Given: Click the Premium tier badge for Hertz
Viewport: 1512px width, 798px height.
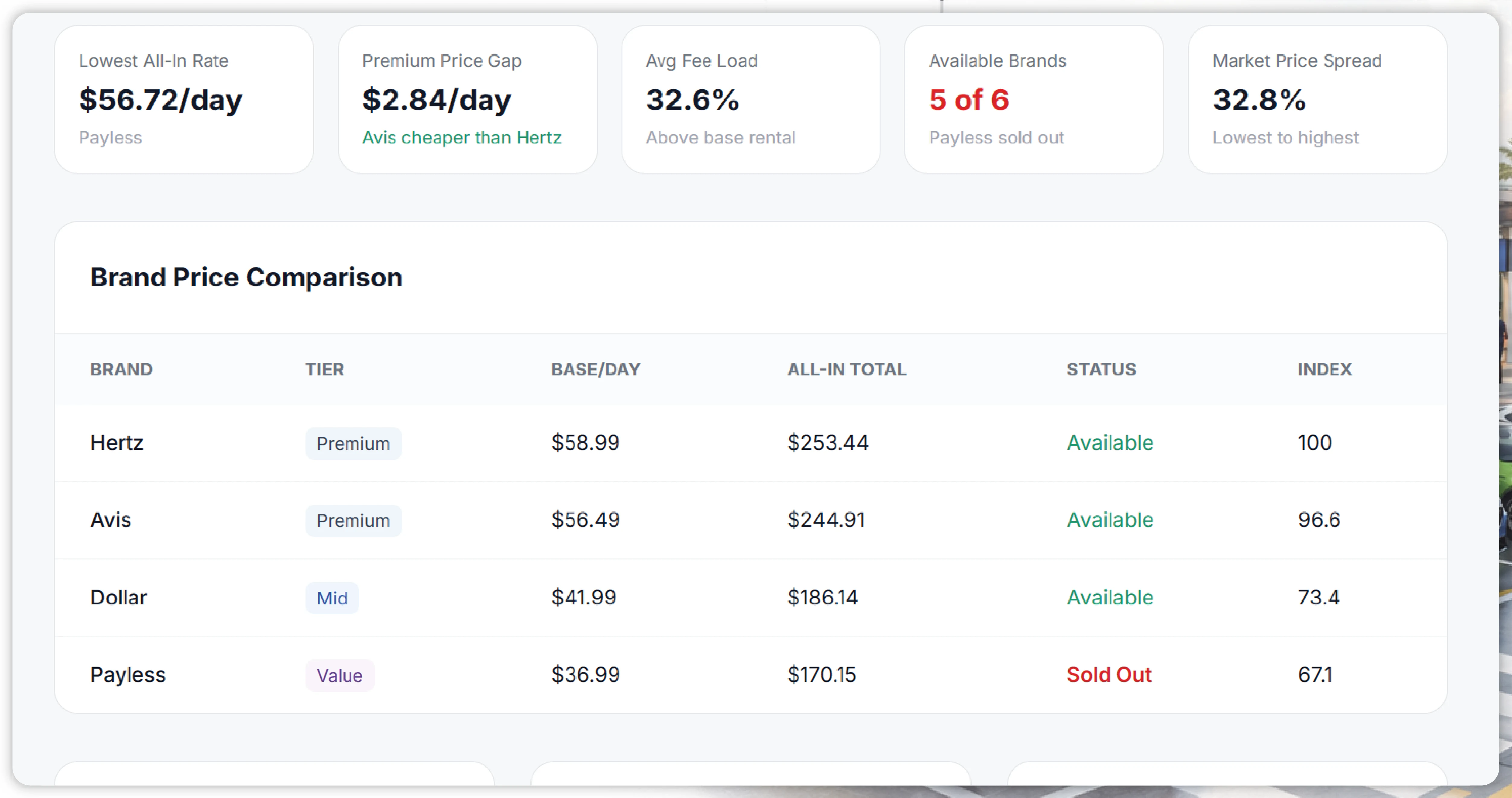Looking at the screenshot, I should (353, 443).
